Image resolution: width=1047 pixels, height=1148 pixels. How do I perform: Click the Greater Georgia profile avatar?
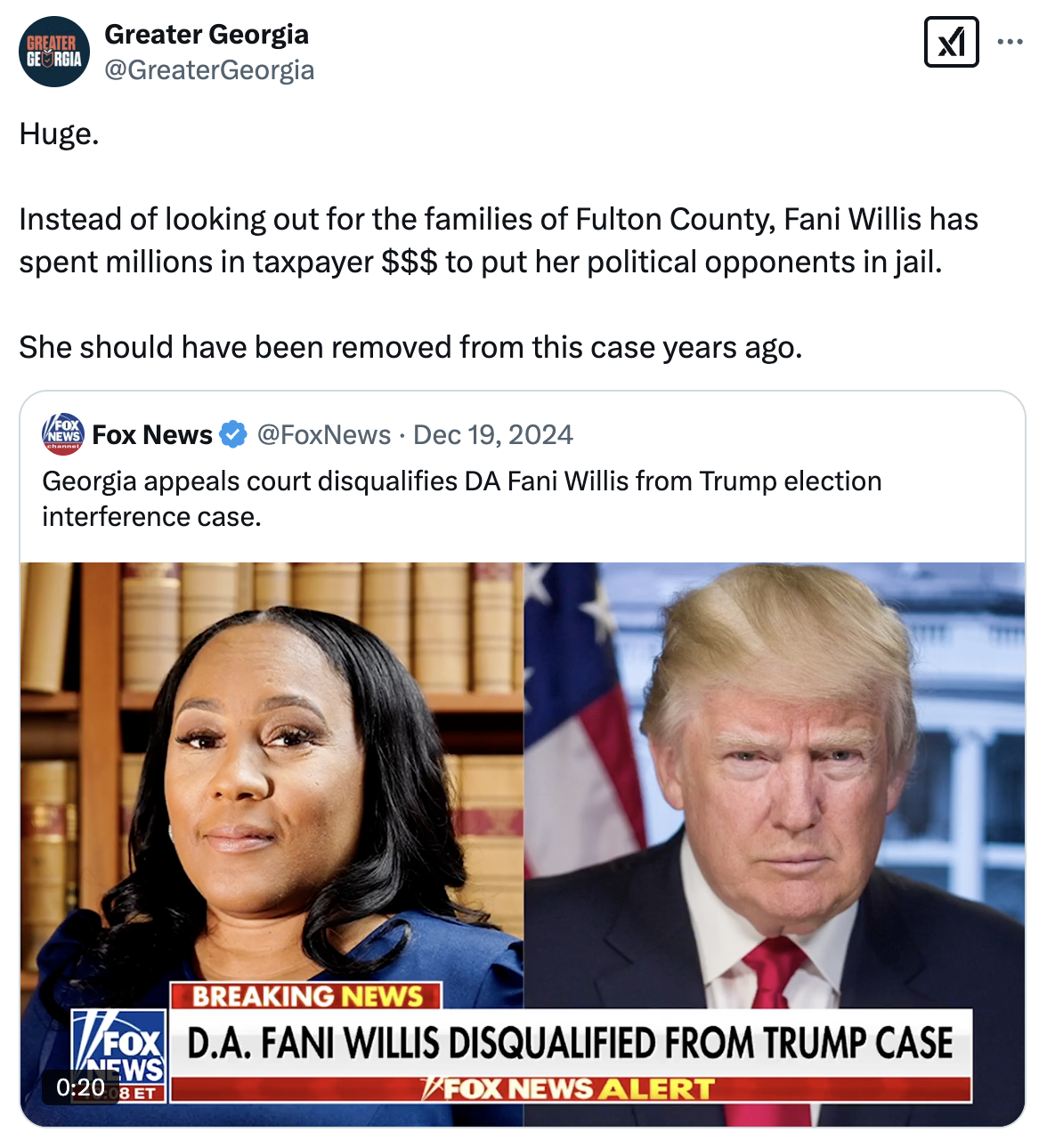coord(54,52)
